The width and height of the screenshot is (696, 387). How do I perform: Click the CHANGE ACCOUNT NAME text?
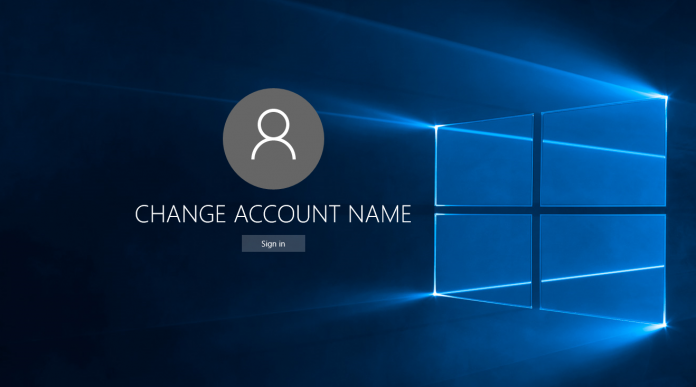pos(273,214)
